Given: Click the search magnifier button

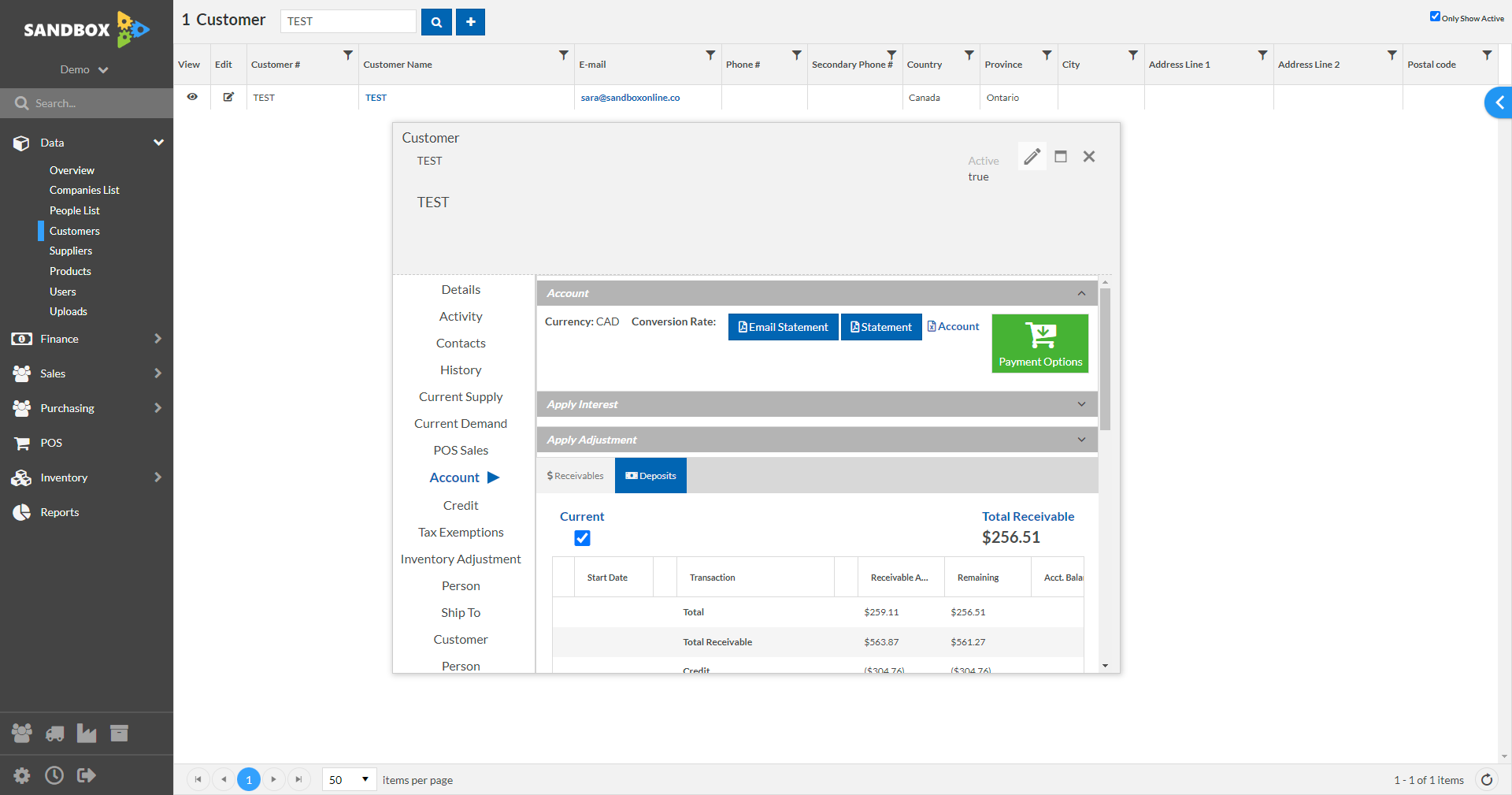Looking at the screenshot, I should click(436, 22).
